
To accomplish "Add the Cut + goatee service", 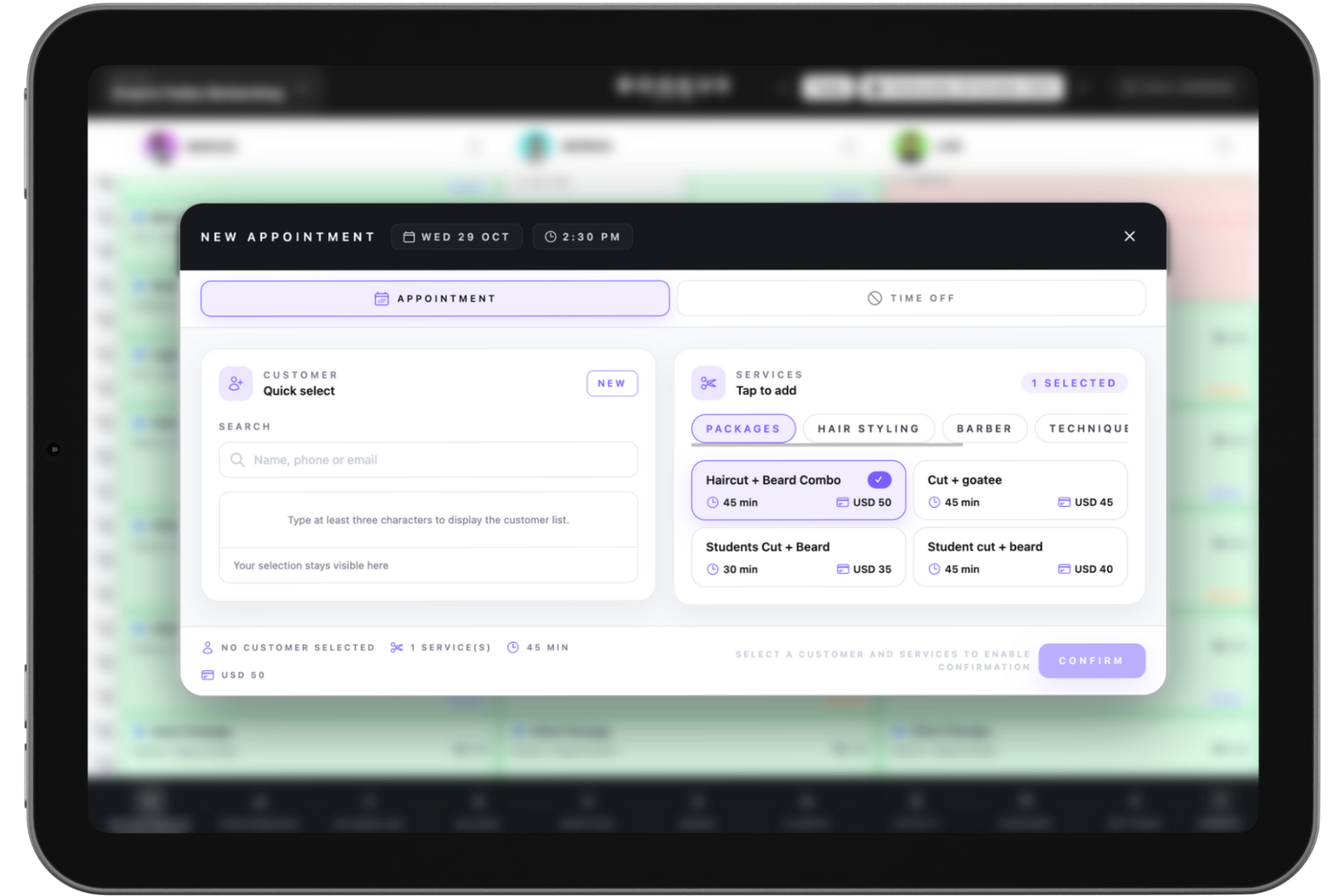I will (1019, 491).
